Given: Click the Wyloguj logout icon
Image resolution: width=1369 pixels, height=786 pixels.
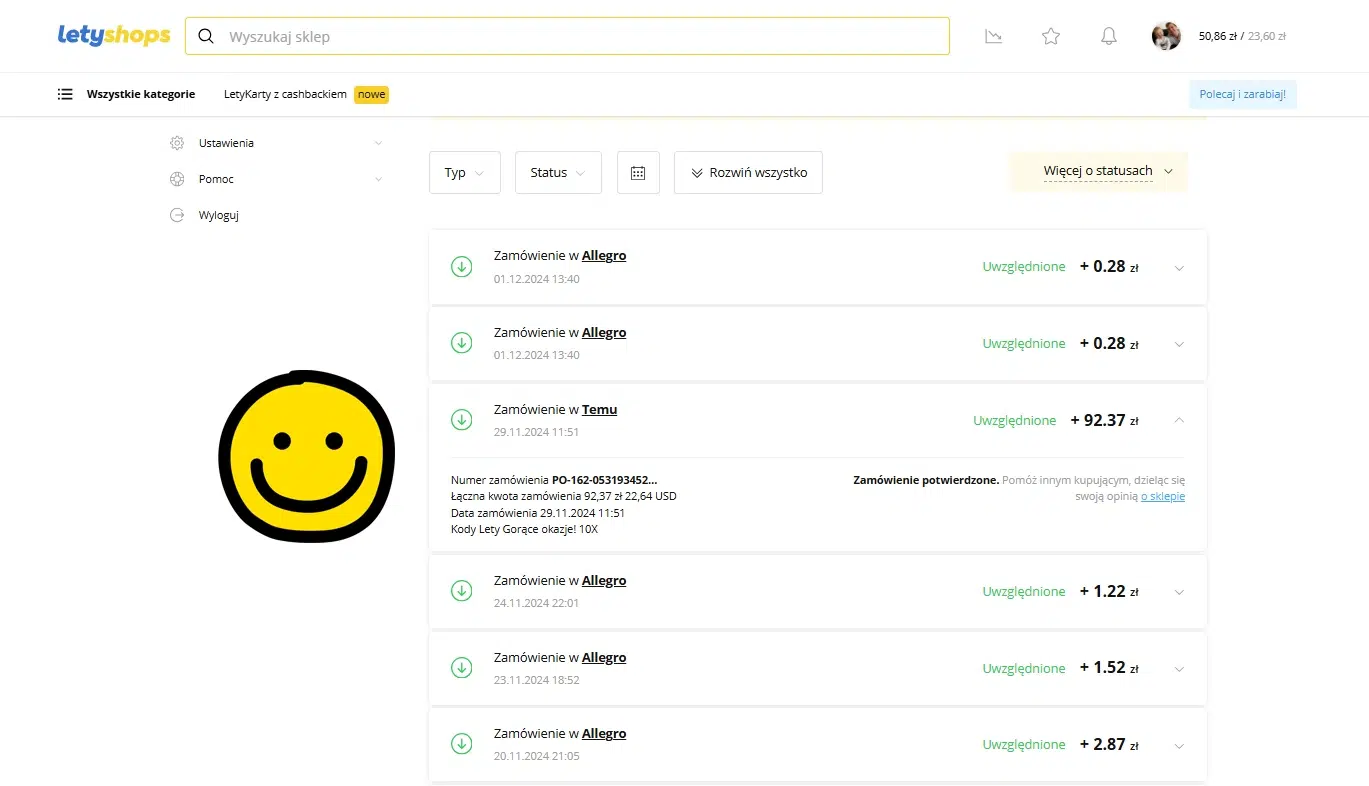Looking at the screenshot, I should click(177, 215).
